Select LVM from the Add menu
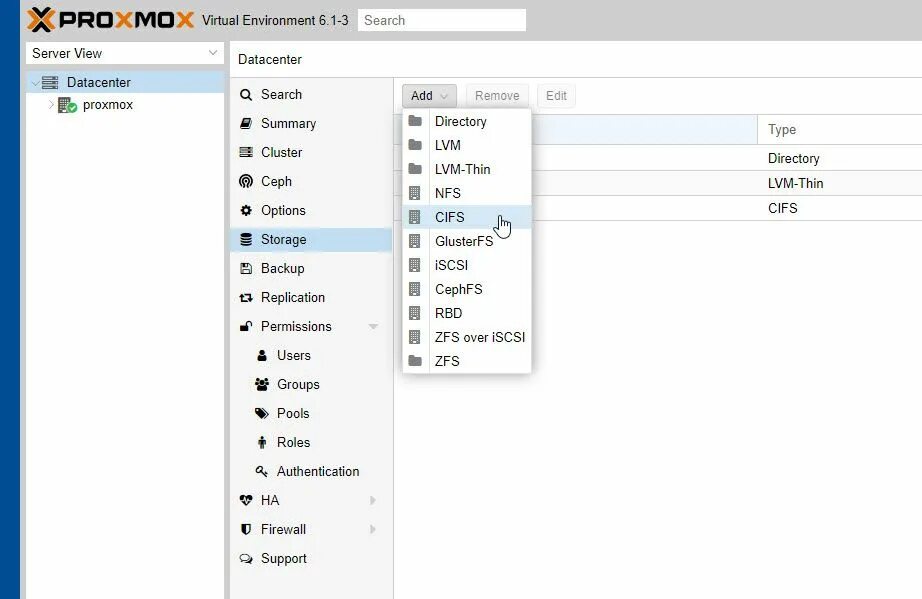This screenshot has height=599, width=922. (467, 145)
